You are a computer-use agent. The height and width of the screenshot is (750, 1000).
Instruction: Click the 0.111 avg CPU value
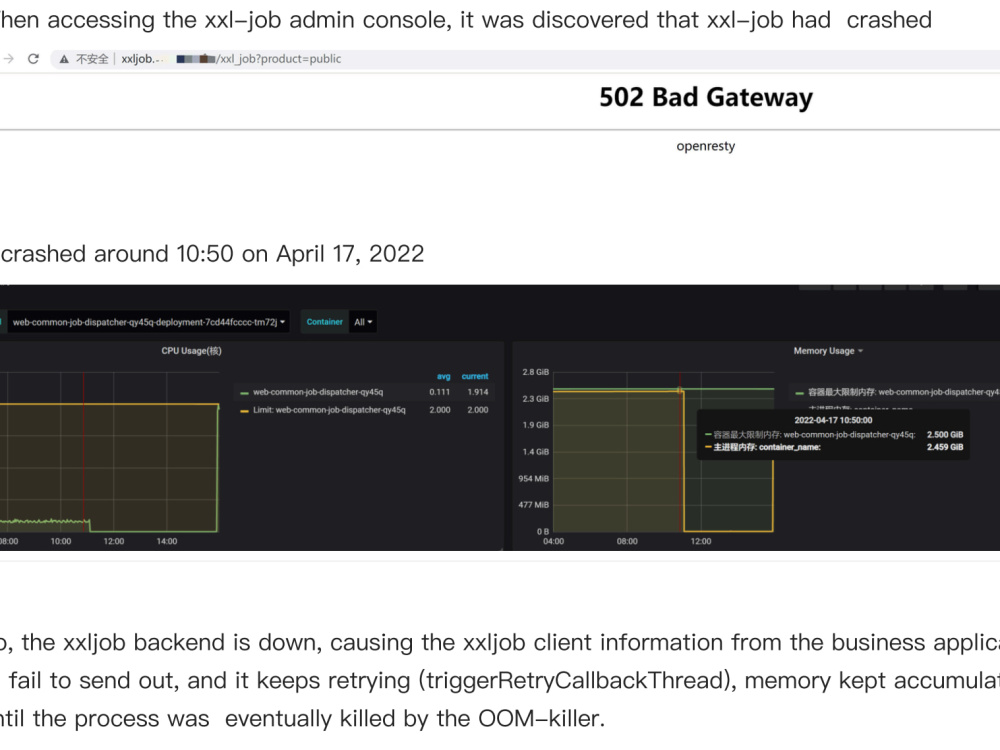click(x=439, y=392)
